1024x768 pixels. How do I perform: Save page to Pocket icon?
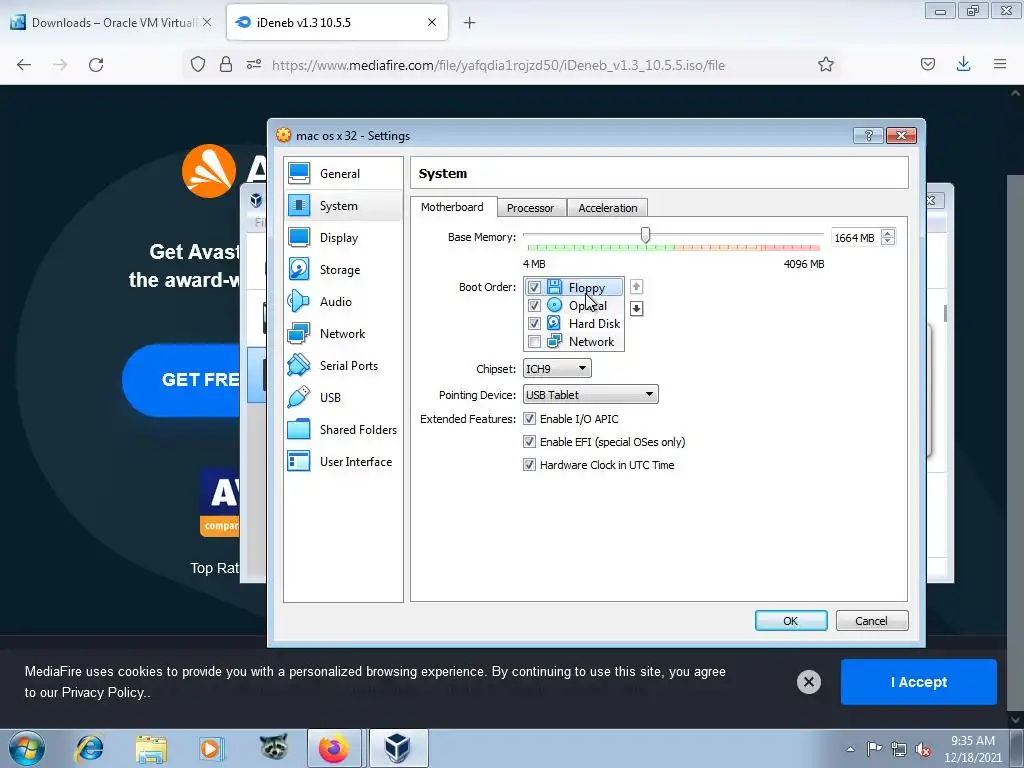927,64
